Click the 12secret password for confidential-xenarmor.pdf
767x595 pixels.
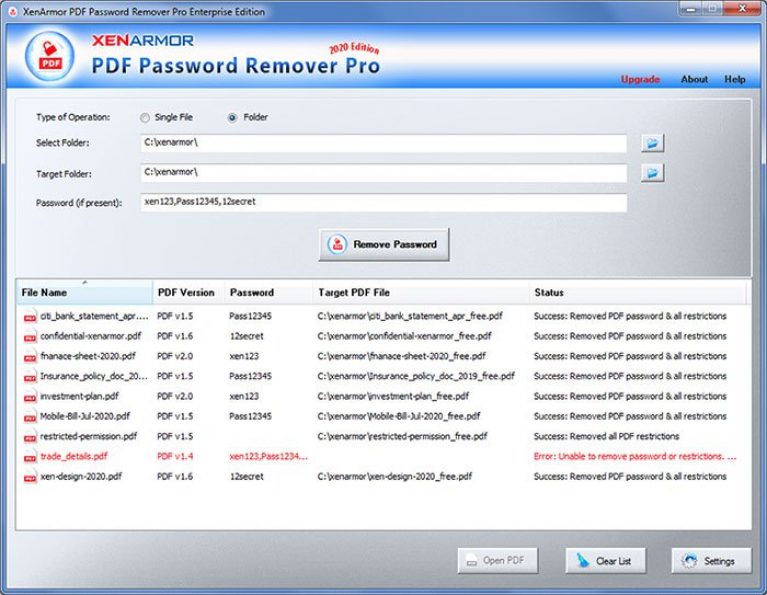247,336
